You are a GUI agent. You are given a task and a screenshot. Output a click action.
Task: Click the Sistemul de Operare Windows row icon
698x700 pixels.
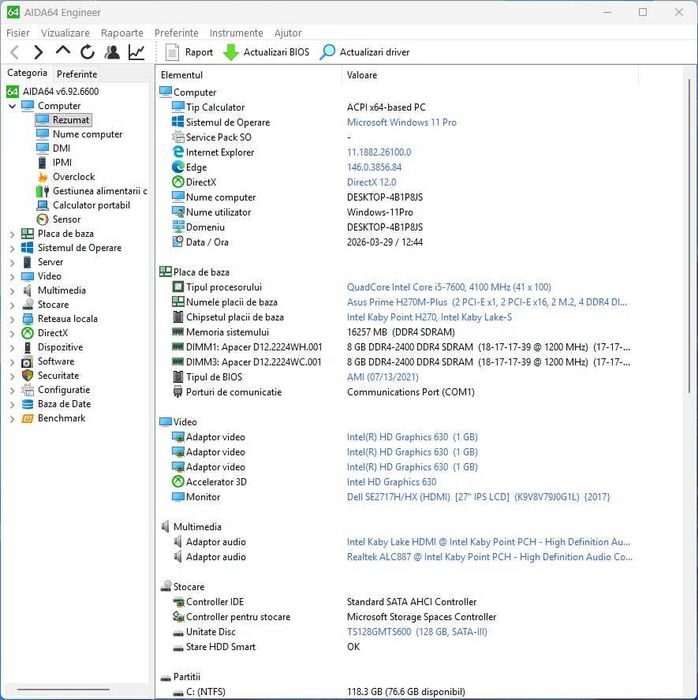coord(178,122)
